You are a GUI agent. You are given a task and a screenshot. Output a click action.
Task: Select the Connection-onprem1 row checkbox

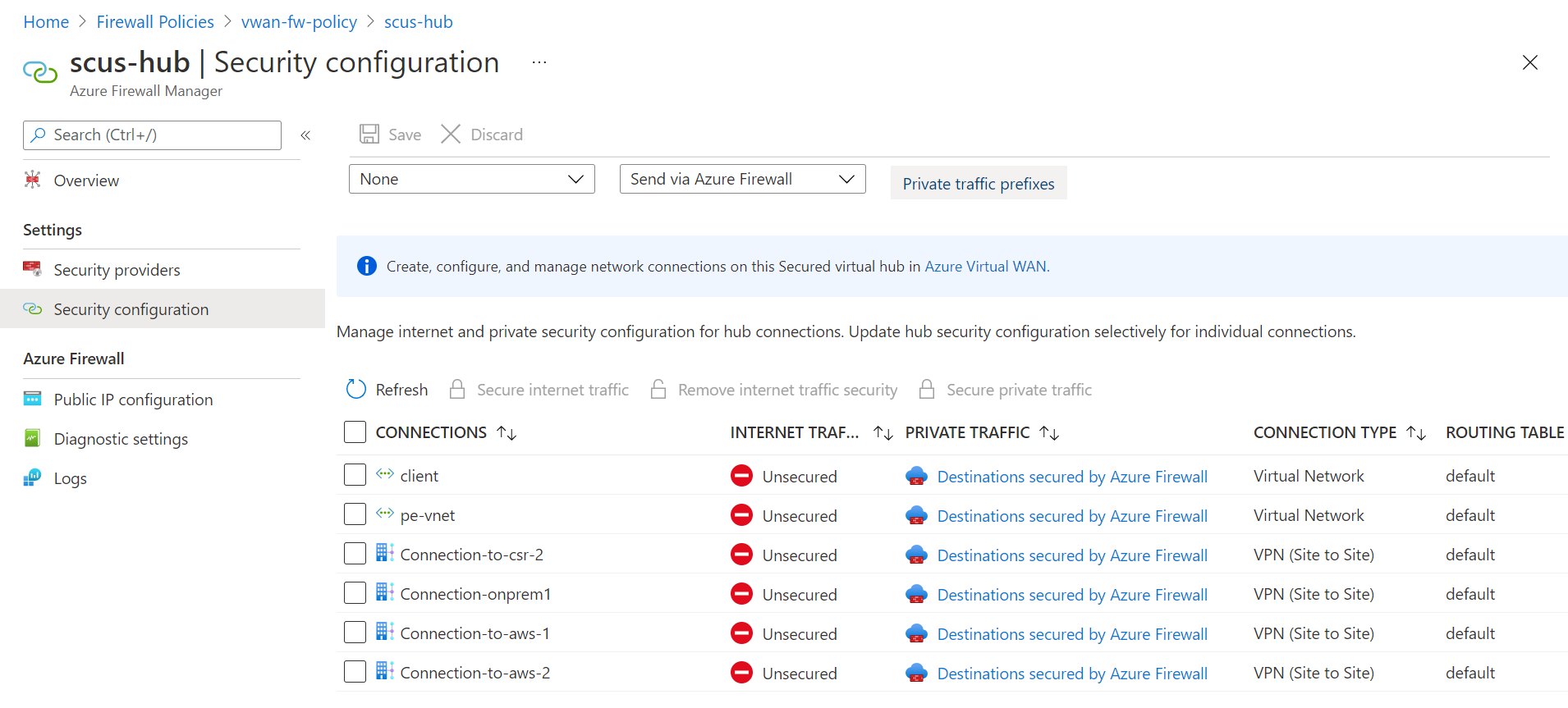pos(355,594)
